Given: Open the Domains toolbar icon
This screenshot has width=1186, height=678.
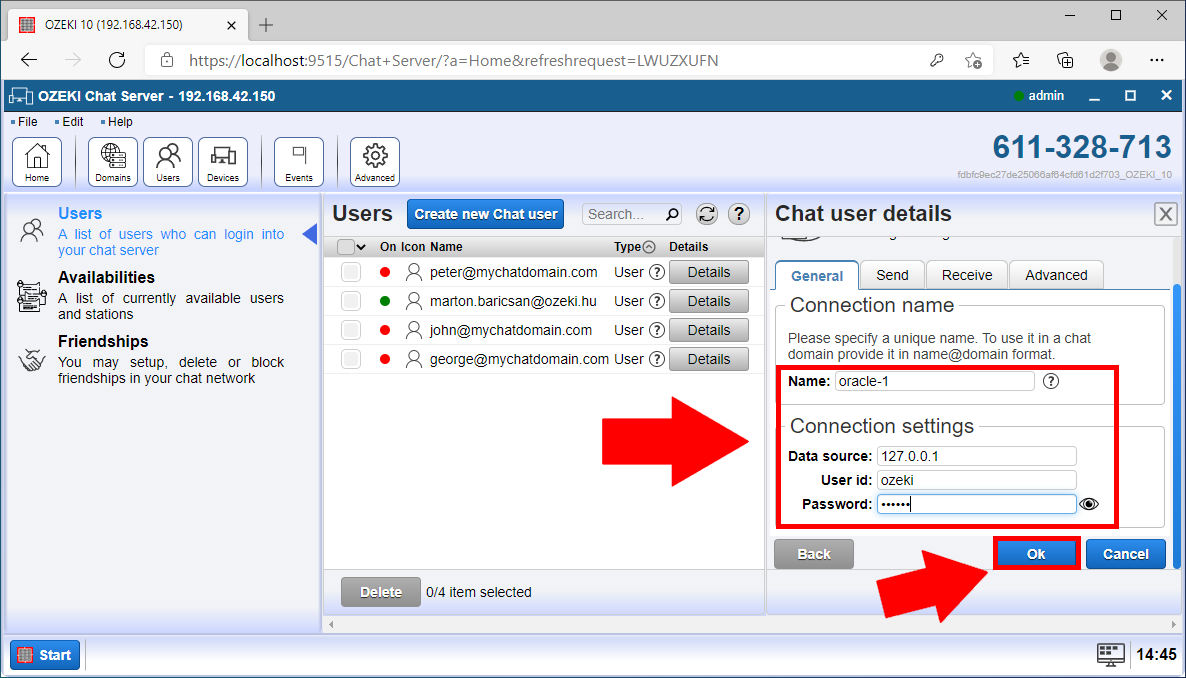Looking at the screenshot, I should (112, 161).
